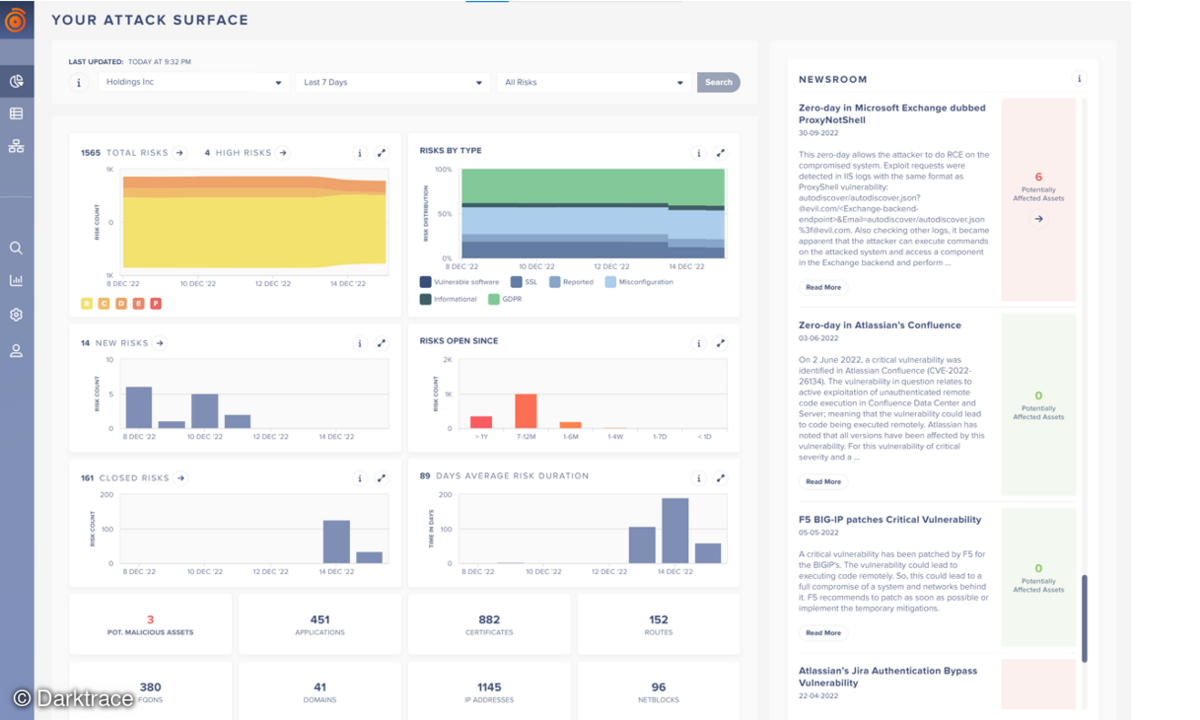Open the 96 Netblocks tile
Viewport: 1200px width, 720px height.
[x=659, y=691]
